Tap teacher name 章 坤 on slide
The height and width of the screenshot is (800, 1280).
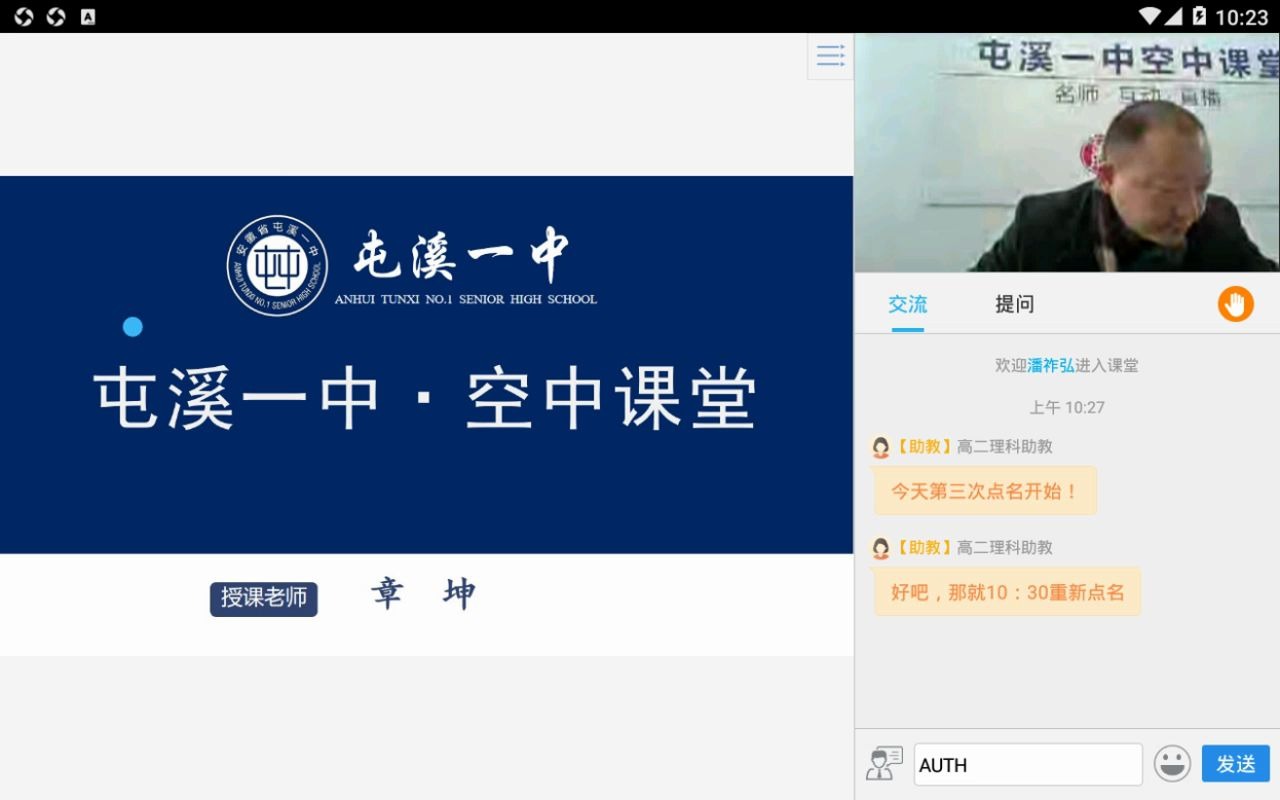[423, 594]
